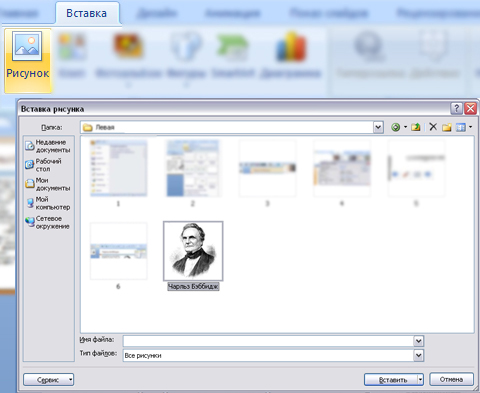Click the Чарльз Бэббидж file name label
This screenshot has height=393, width=480.
pos(193,286)
